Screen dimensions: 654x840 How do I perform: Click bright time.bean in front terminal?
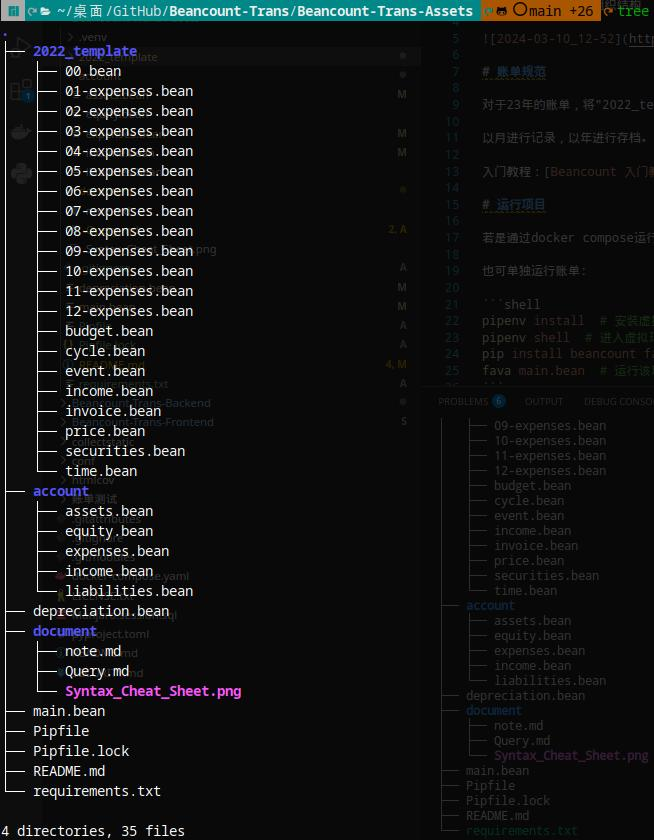click(101, 471)
